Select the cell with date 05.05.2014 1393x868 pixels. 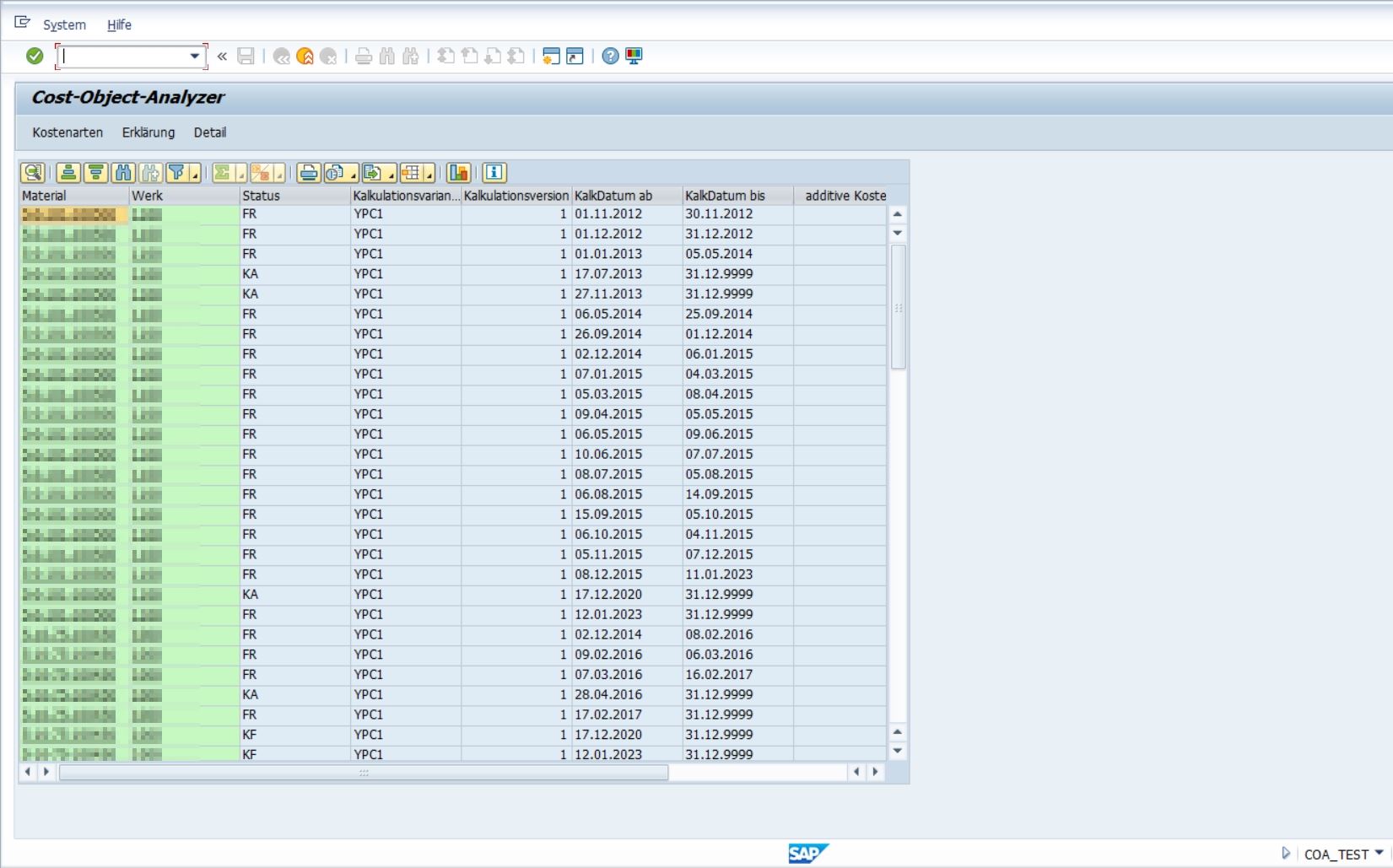tap(737, 254)
